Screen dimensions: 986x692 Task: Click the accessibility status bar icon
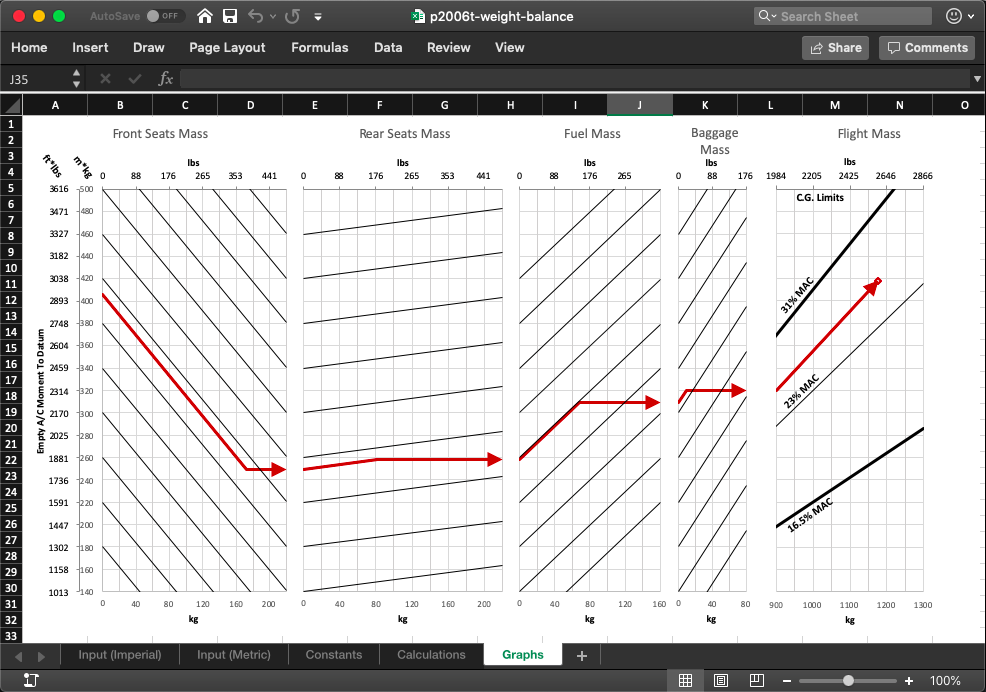tap(31, 680)
